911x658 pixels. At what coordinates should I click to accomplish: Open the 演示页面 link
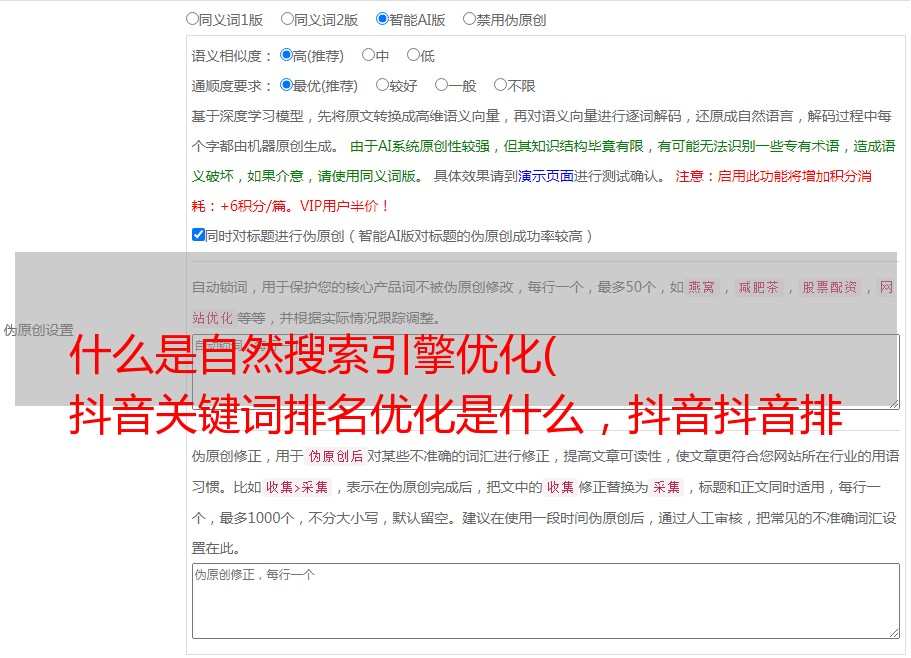pyautogui.click(x=545, y=176)
